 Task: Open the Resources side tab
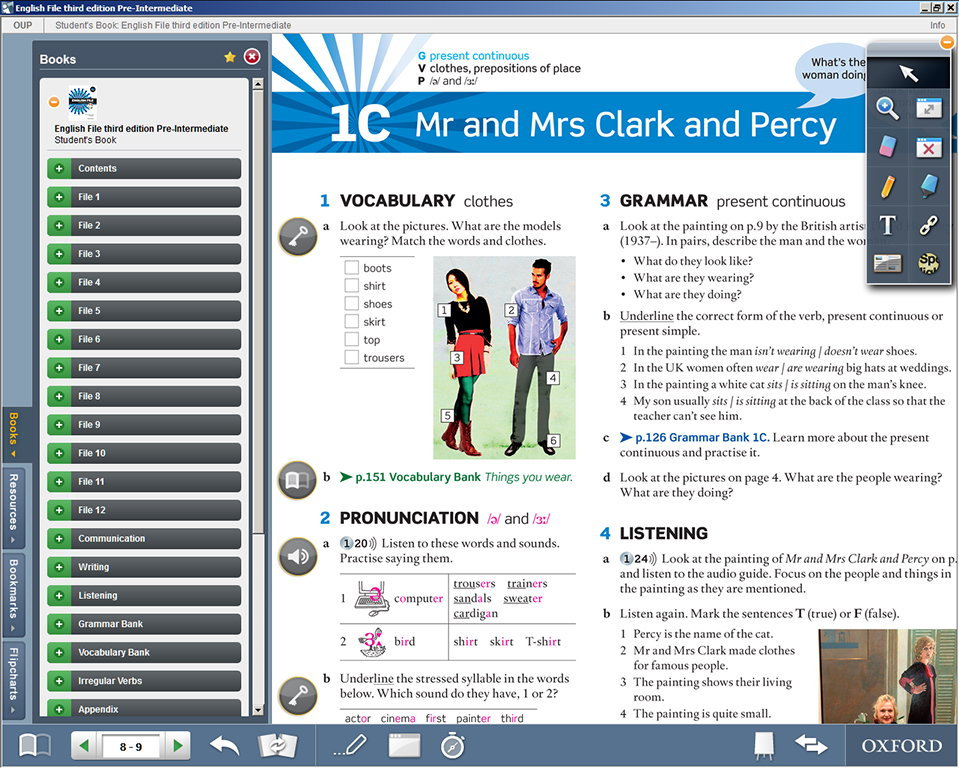pos(13,508)
